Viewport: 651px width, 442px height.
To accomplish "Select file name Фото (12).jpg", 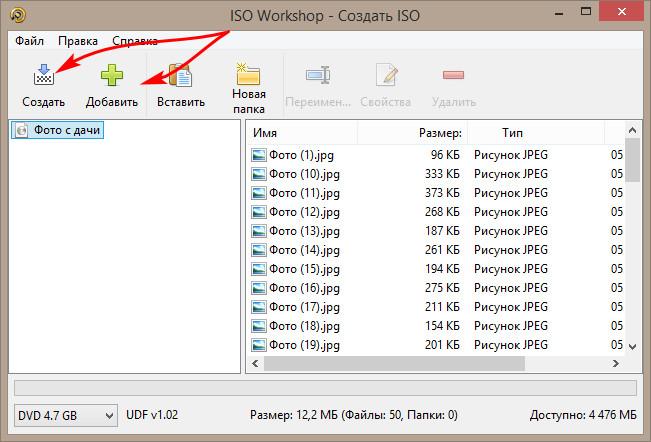I will pos(304,212).
